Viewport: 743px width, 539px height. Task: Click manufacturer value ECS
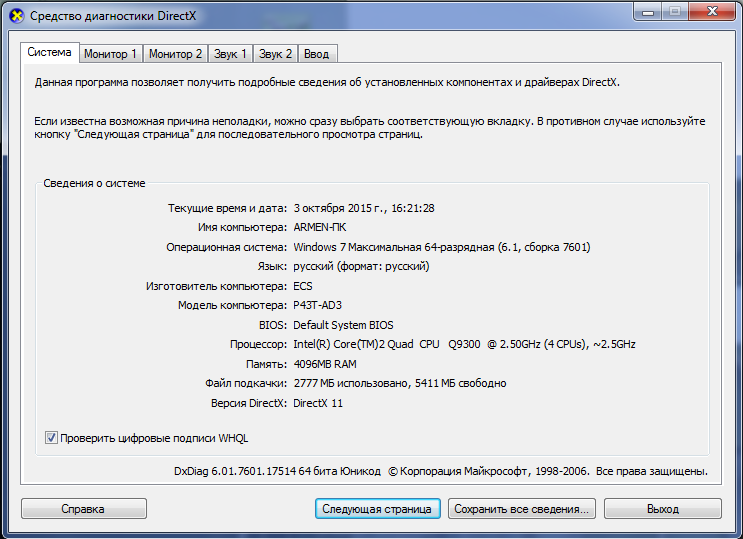coord(303,286)
